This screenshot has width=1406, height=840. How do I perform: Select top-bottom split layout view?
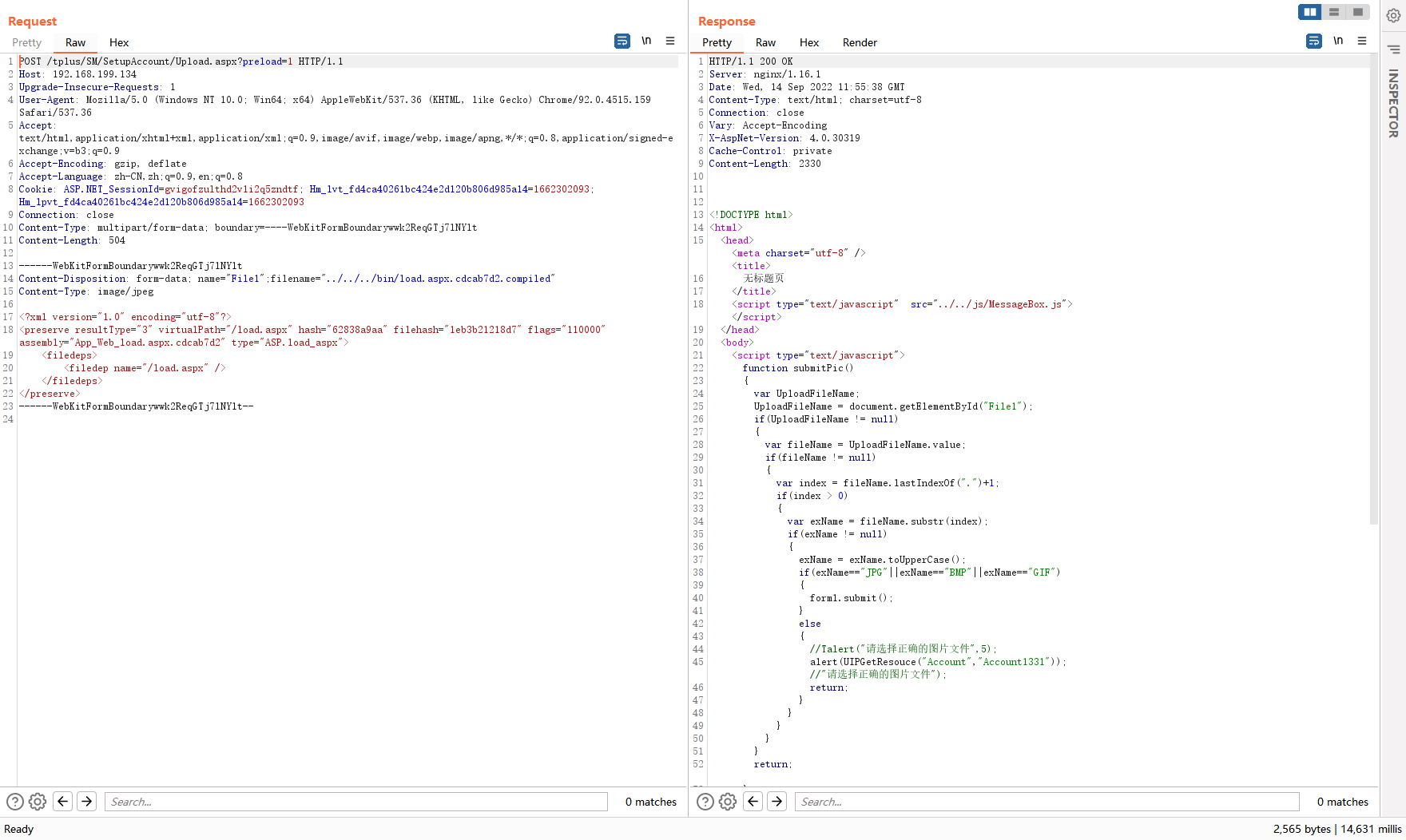pos(1334,12)
